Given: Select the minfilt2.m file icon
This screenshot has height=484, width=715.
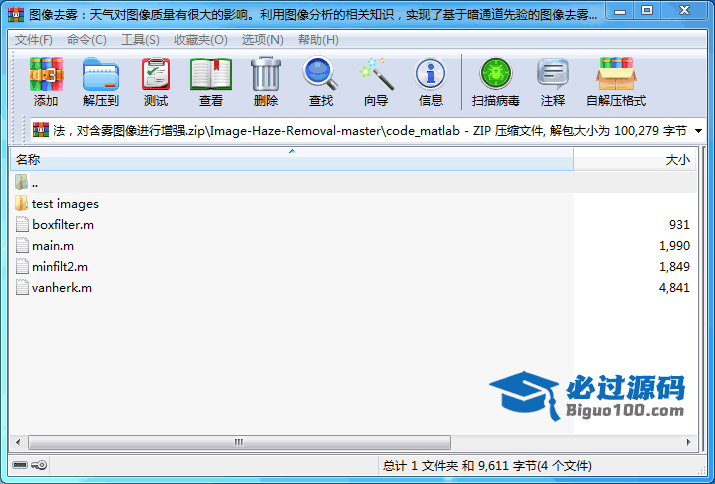Looking at the screenshot, I should [22, 266].
